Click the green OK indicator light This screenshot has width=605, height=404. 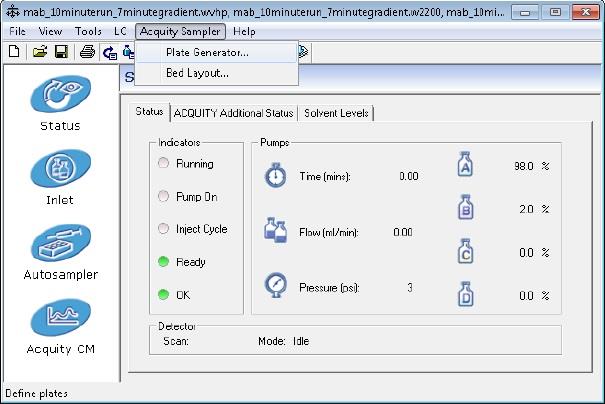point(163,294)
